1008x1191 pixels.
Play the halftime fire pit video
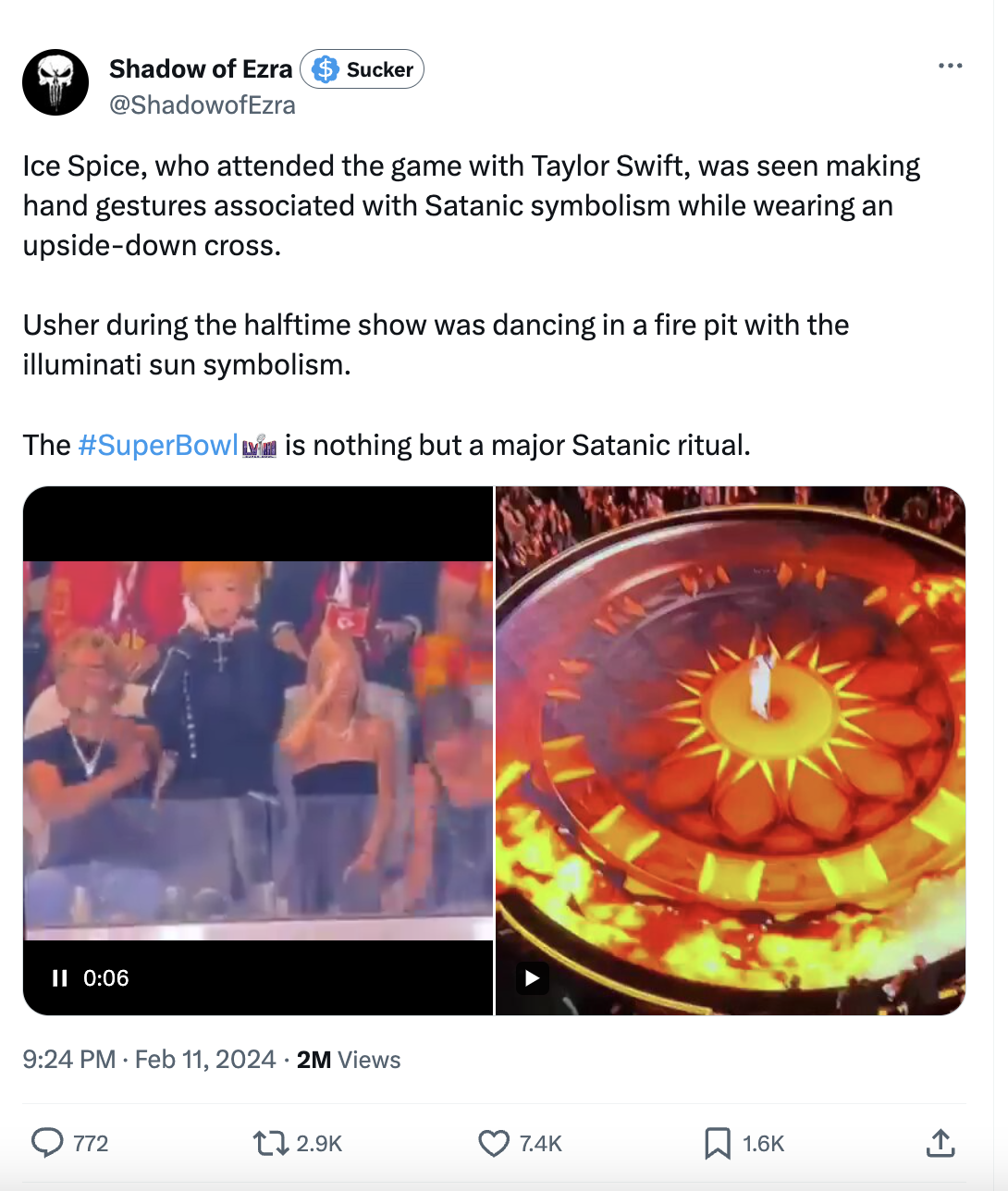click(x=532, y=977)
